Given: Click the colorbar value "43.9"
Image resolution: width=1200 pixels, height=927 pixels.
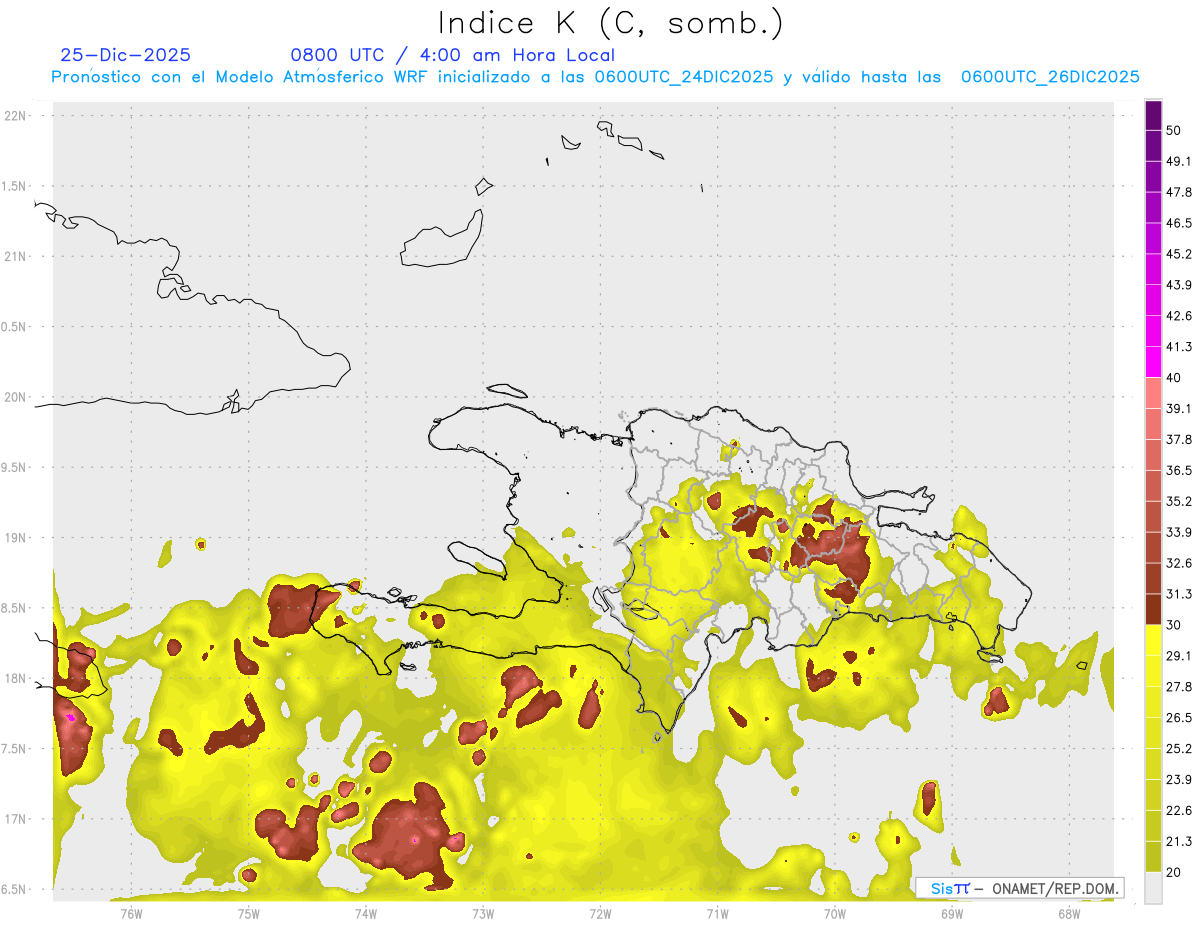Looking at the screenshot, I should 1179,285.
